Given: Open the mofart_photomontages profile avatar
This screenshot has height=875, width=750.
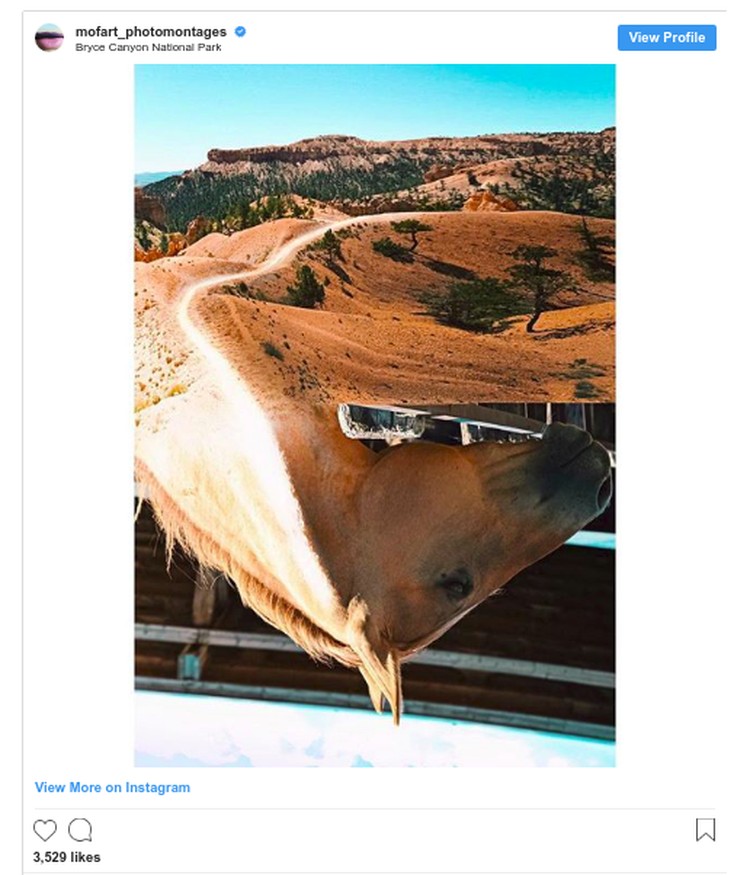Looking at the screenshot, I should [x=49, y=37].
